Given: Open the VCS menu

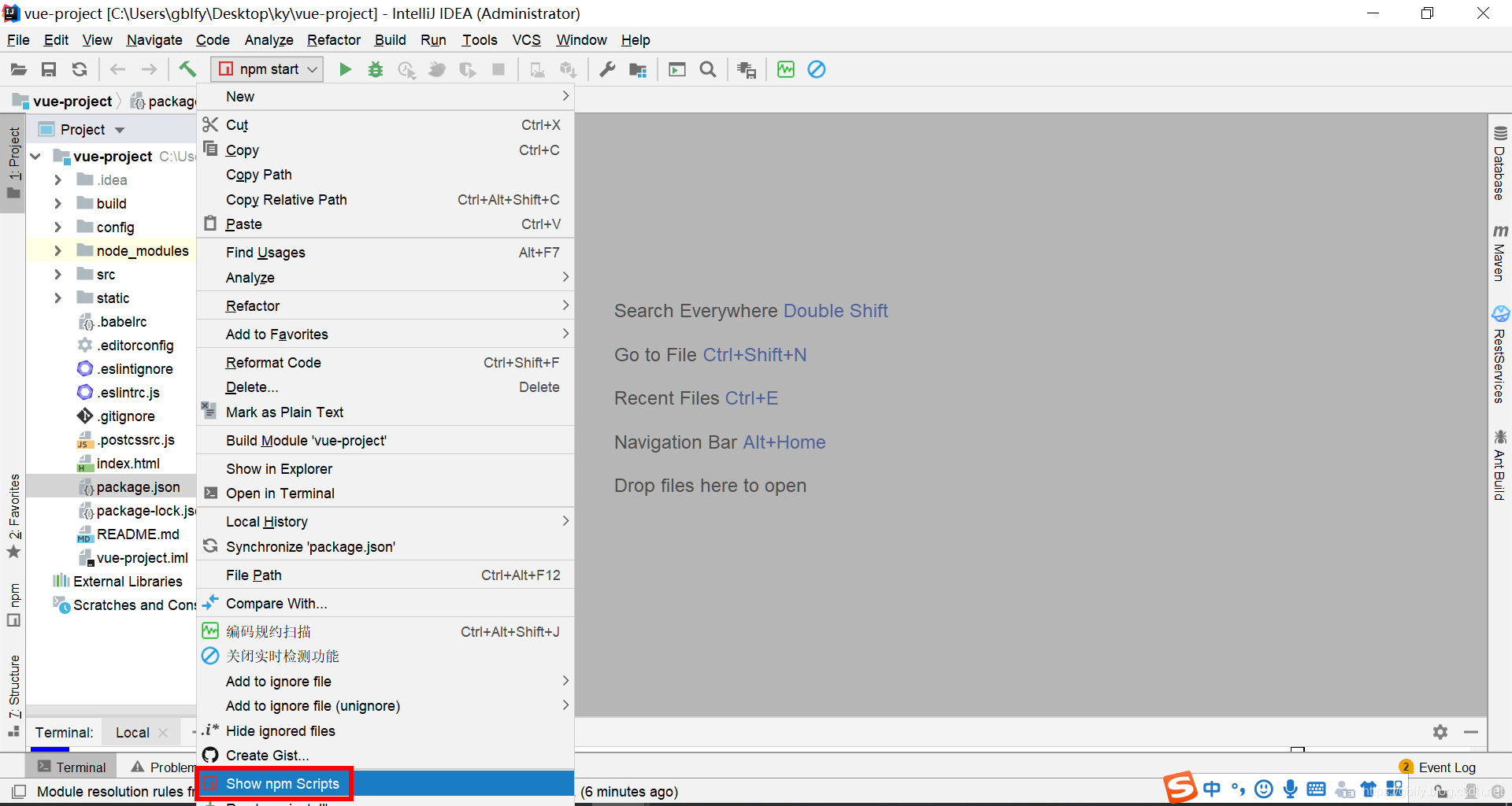Looking at the screenshot, I should (x=526, y=40).
